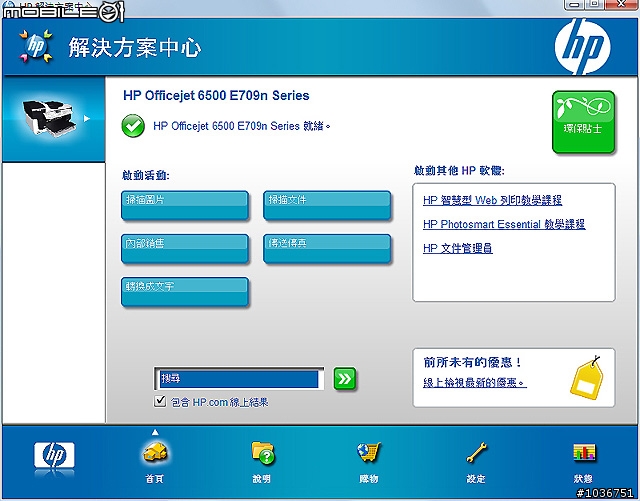Image resolution: width=640 pixels, height=501 pixels.
Task: Click the yellow price tag offer icon
Action: tap(587, 378)
